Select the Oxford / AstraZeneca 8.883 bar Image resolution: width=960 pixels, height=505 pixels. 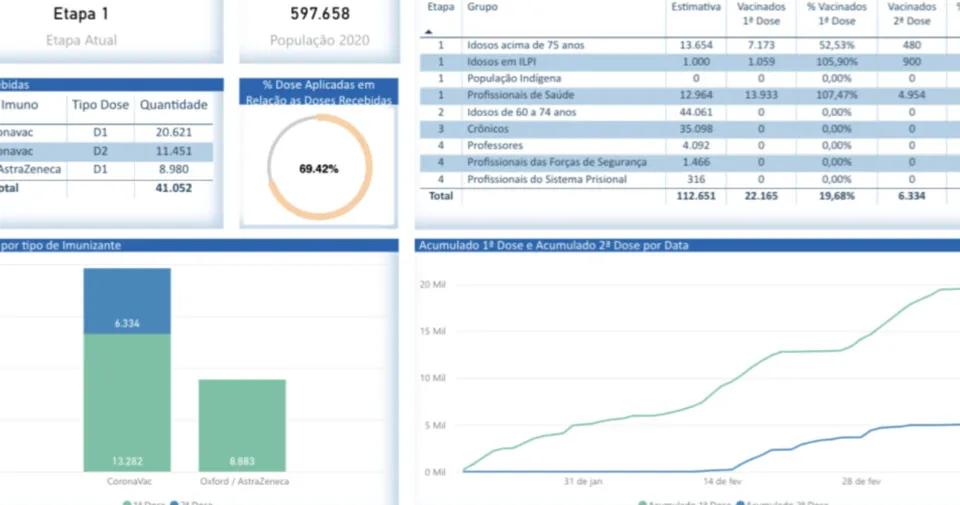(242, 425)
